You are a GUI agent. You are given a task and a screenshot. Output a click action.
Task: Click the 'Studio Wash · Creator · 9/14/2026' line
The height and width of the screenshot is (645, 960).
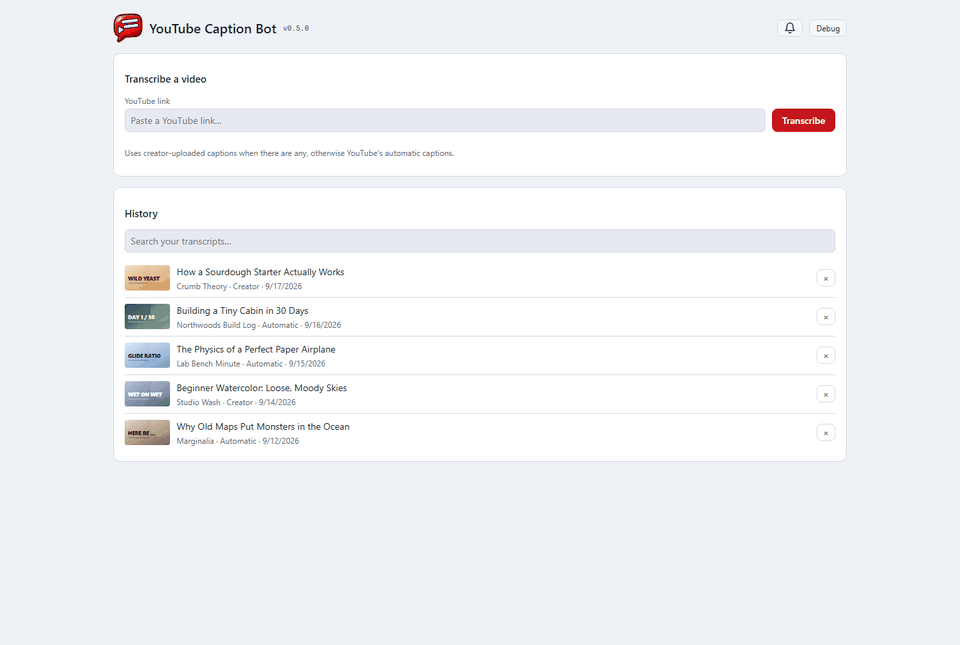[x=236, y=402]
